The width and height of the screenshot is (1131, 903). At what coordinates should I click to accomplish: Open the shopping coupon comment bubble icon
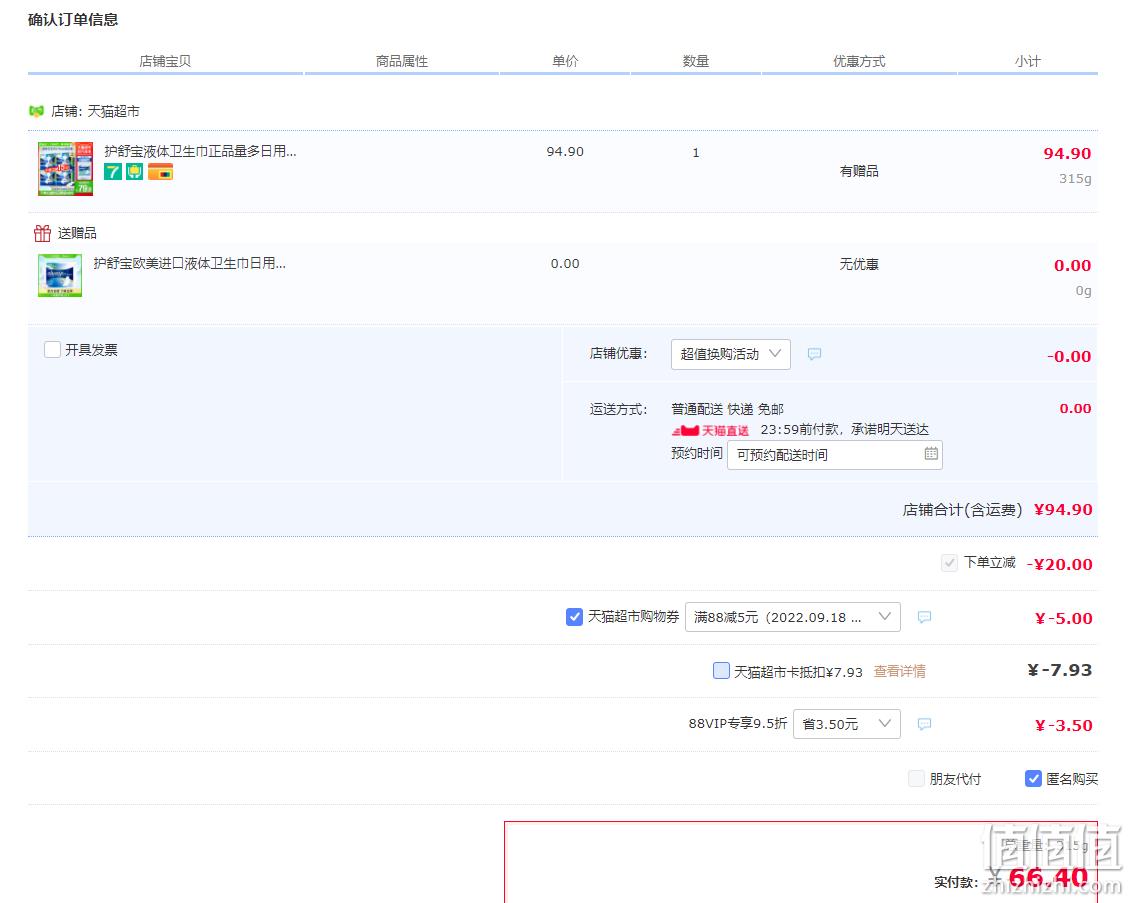pos(924,617)
